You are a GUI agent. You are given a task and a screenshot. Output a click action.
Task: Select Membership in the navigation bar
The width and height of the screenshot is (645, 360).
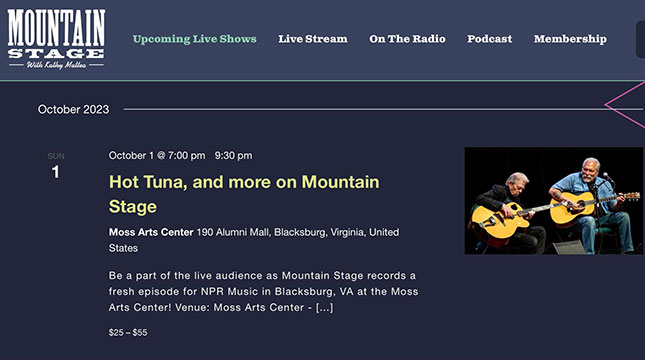click(570, 39)
